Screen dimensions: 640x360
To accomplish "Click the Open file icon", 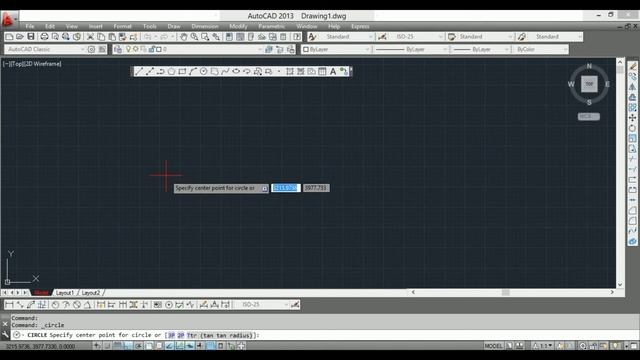I will coord(20,37).
